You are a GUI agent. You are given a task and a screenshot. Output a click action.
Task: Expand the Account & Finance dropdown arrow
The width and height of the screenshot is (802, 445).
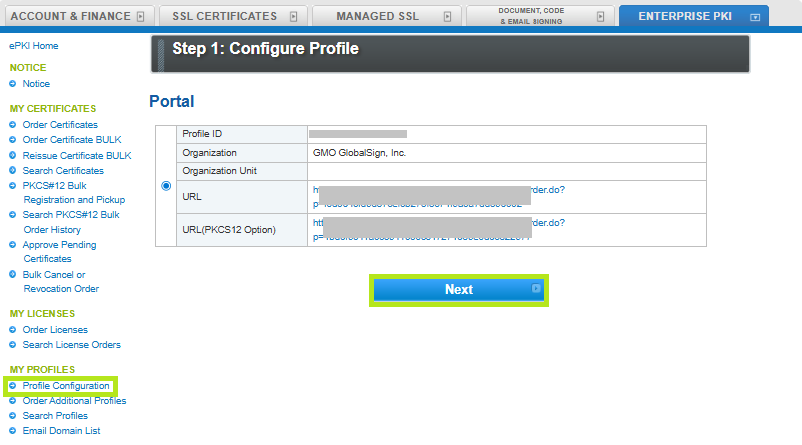[140, 17]
